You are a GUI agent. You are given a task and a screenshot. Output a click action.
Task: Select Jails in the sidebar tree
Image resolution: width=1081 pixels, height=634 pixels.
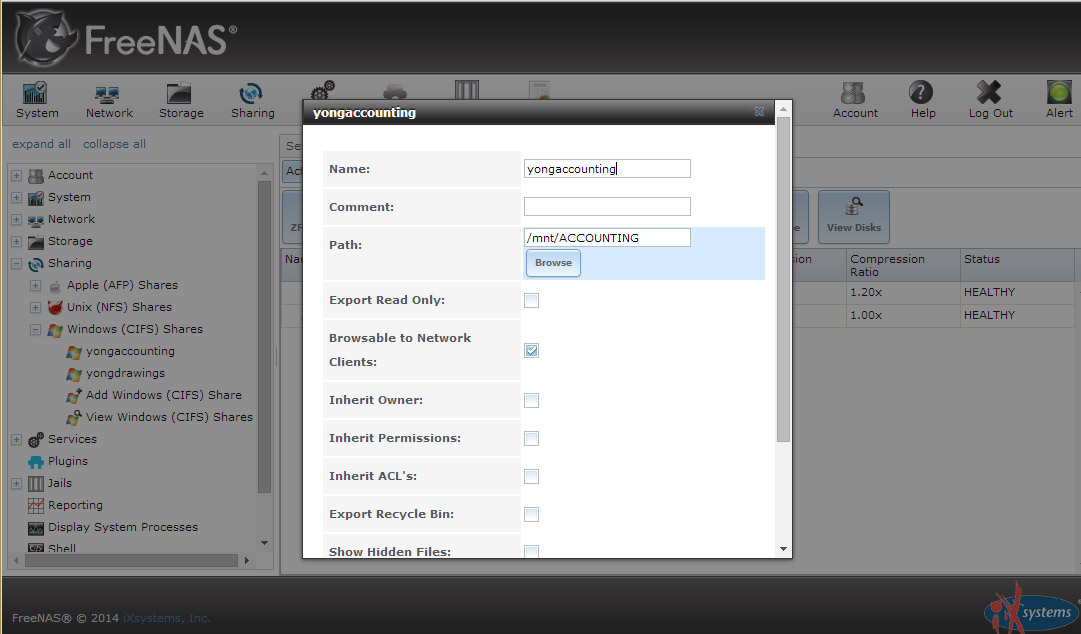click(x=59, y=484)
